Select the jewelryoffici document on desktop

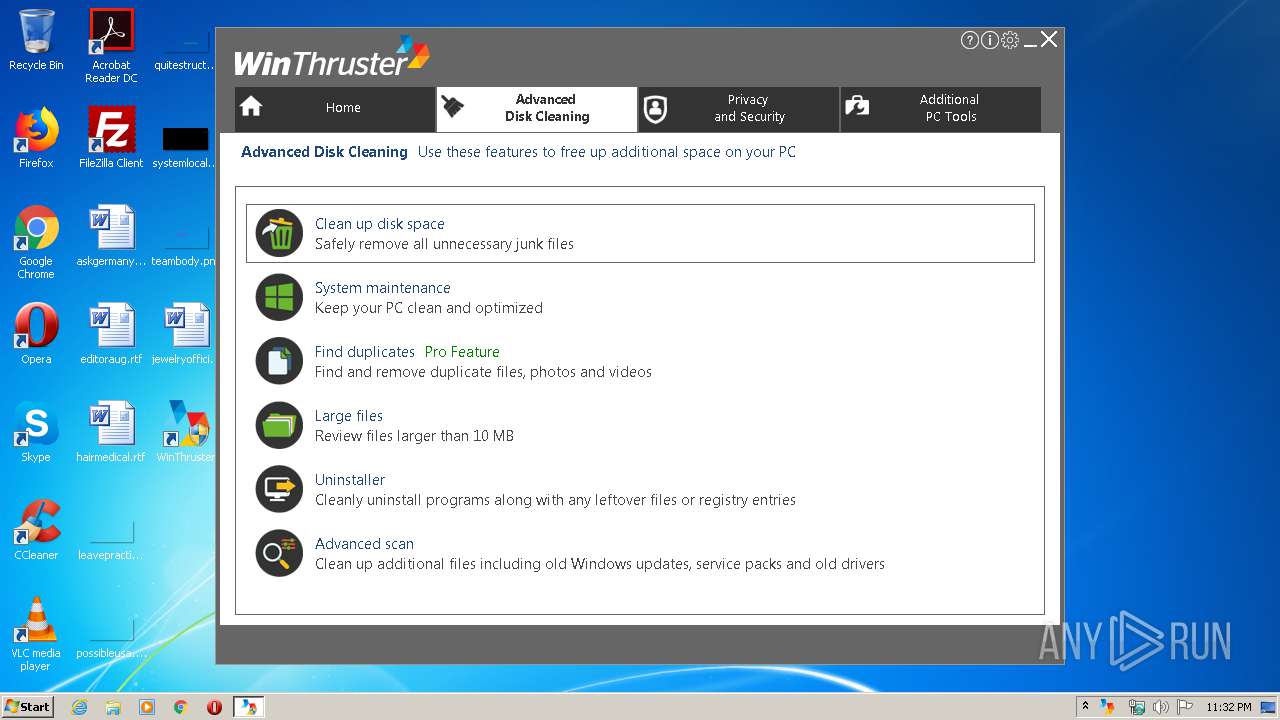click(x=186, y=334)
